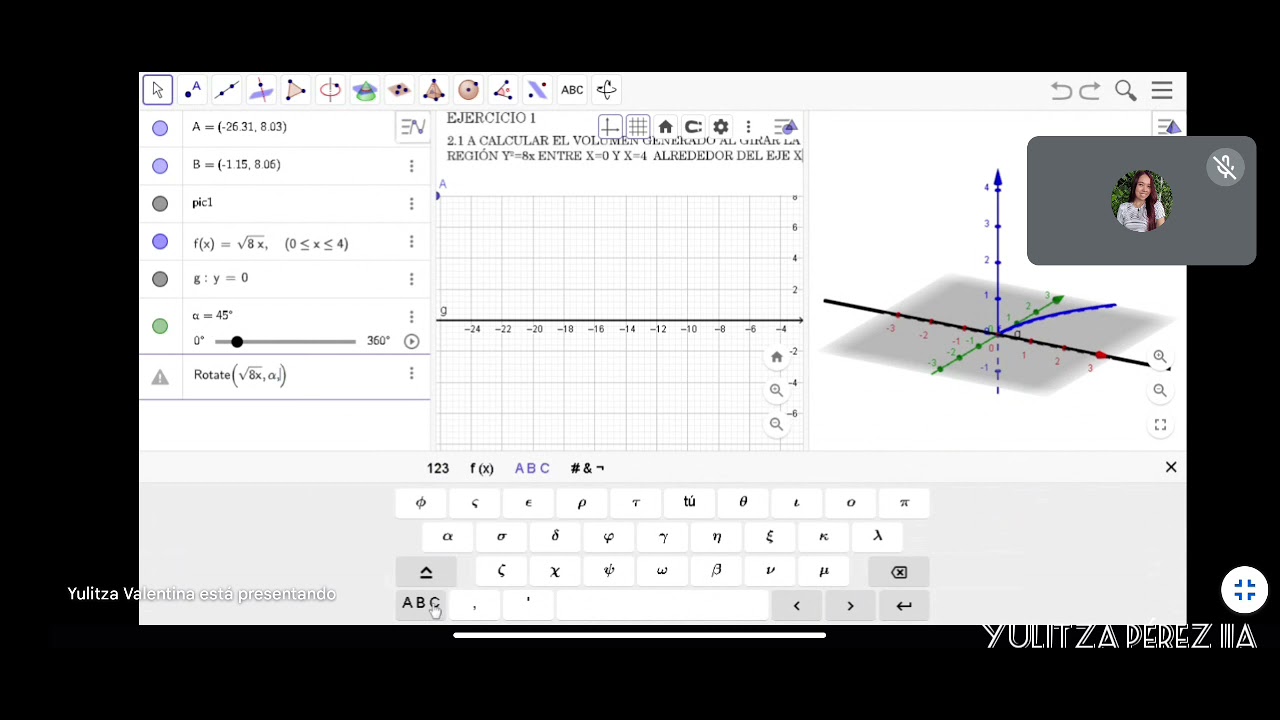
Task: Open options menu for B row
Action: pos(411,166)
